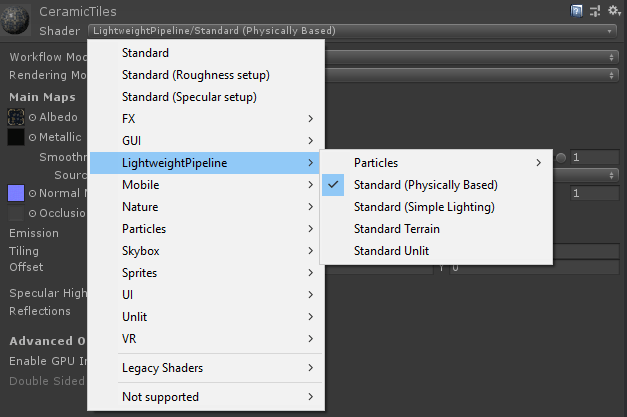627x417 pixels.
Task: Open the material settings gear menu
Action: tap(612, 11)
